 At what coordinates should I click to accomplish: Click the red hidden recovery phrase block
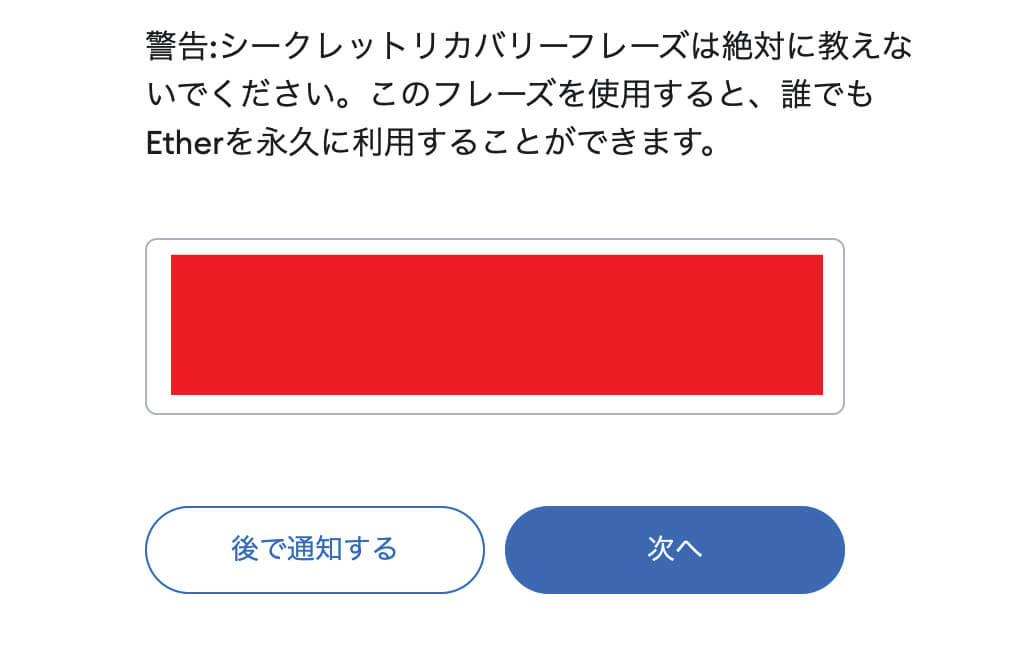tap(496, 325)
